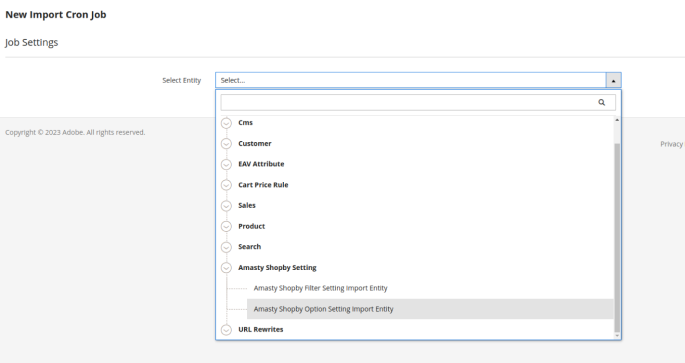Expand the Cart Price Rule chevron icon
This screenshot has height=363, width=685.
226,185
